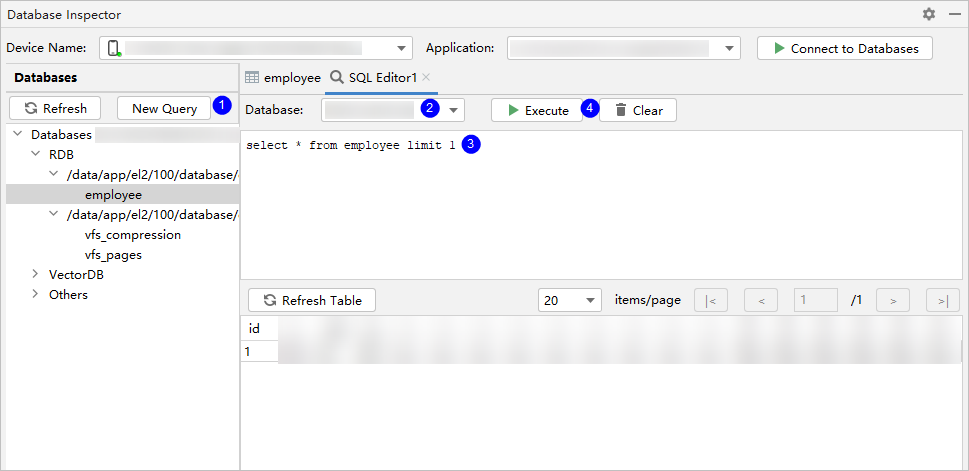
Task: Click Execute to run the query
Action: [x=536, y=110]
